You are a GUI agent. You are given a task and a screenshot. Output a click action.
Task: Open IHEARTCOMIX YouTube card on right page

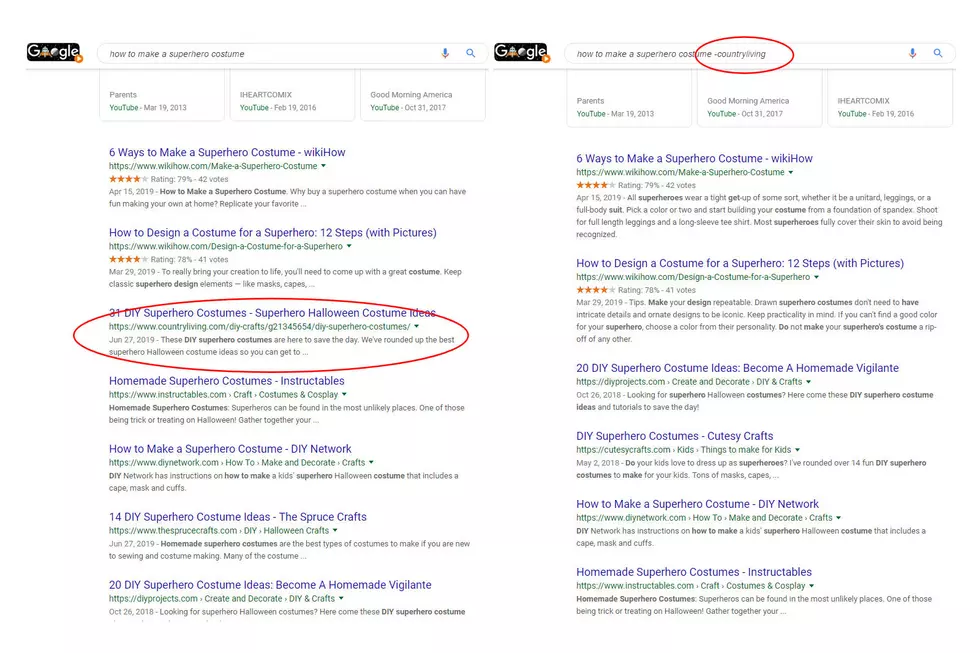pos(891,98)
